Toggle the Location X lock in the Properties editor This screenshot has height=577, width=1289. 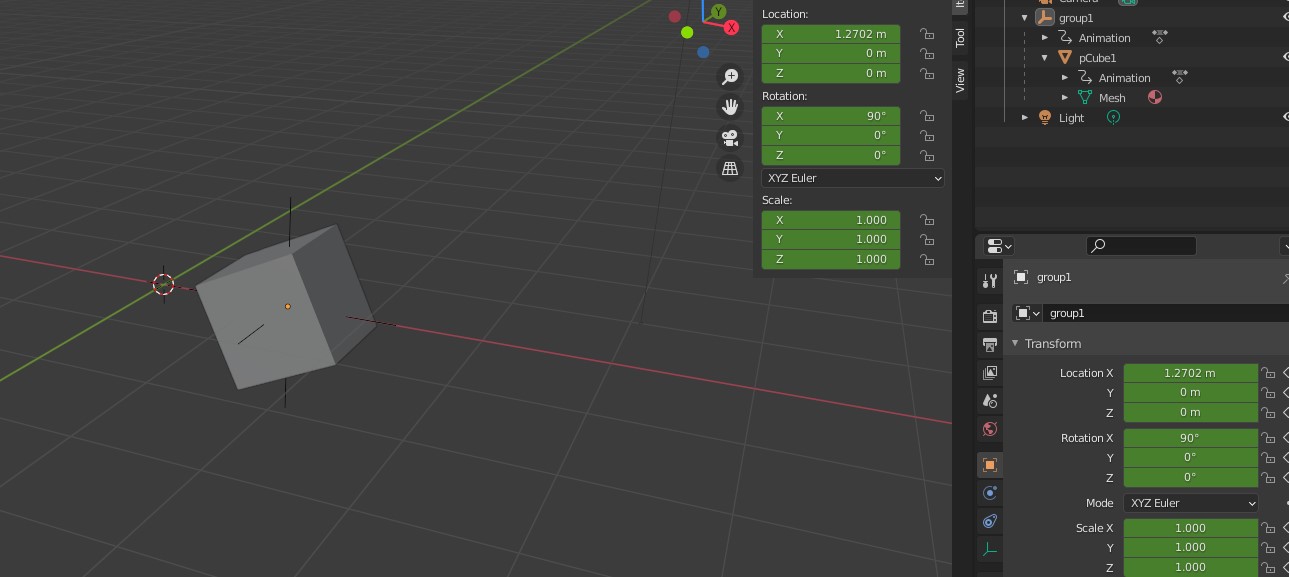tap(1268, 373)
